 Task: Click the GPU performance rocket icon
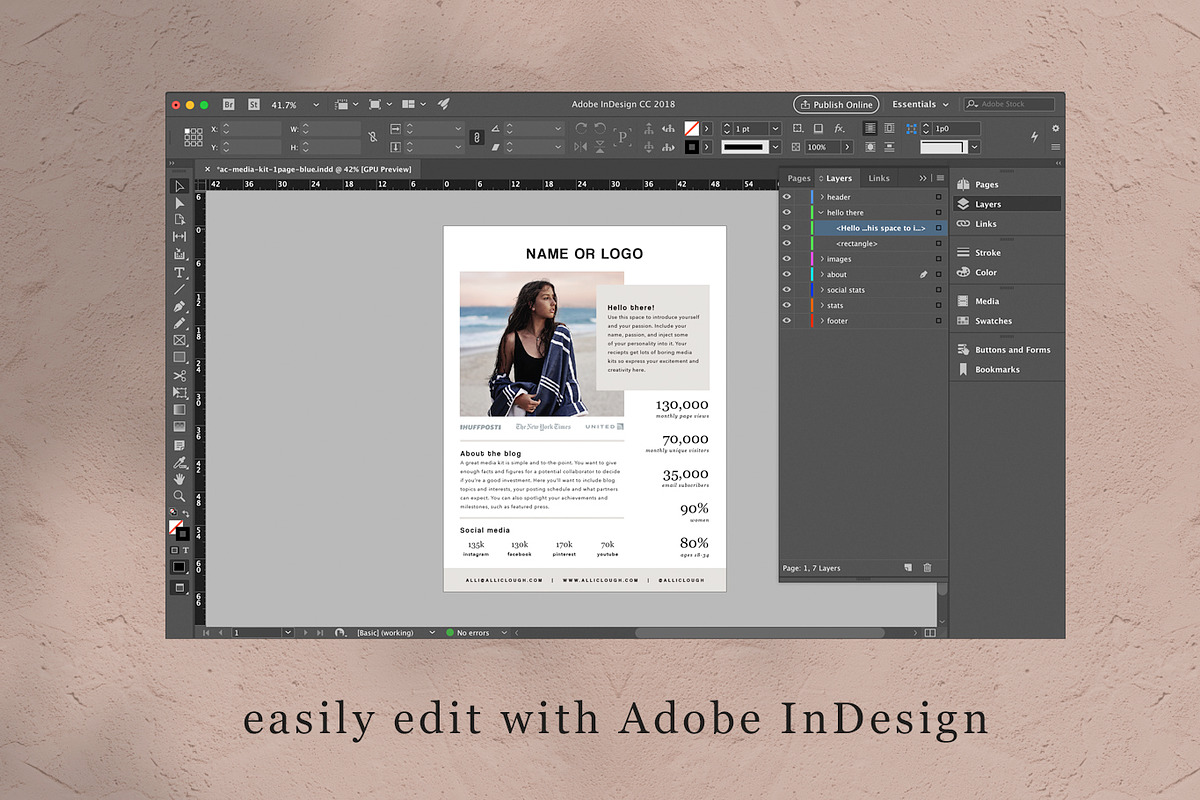(x=444, y=104)
